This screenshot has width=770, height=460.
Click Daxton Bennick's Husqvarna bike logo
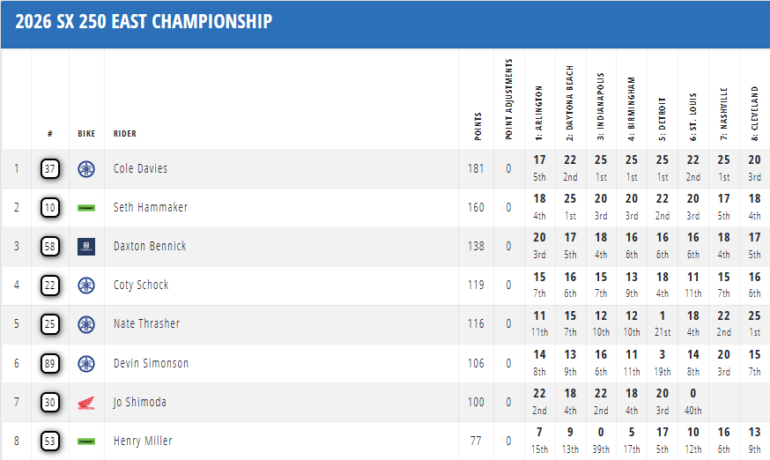87,246
